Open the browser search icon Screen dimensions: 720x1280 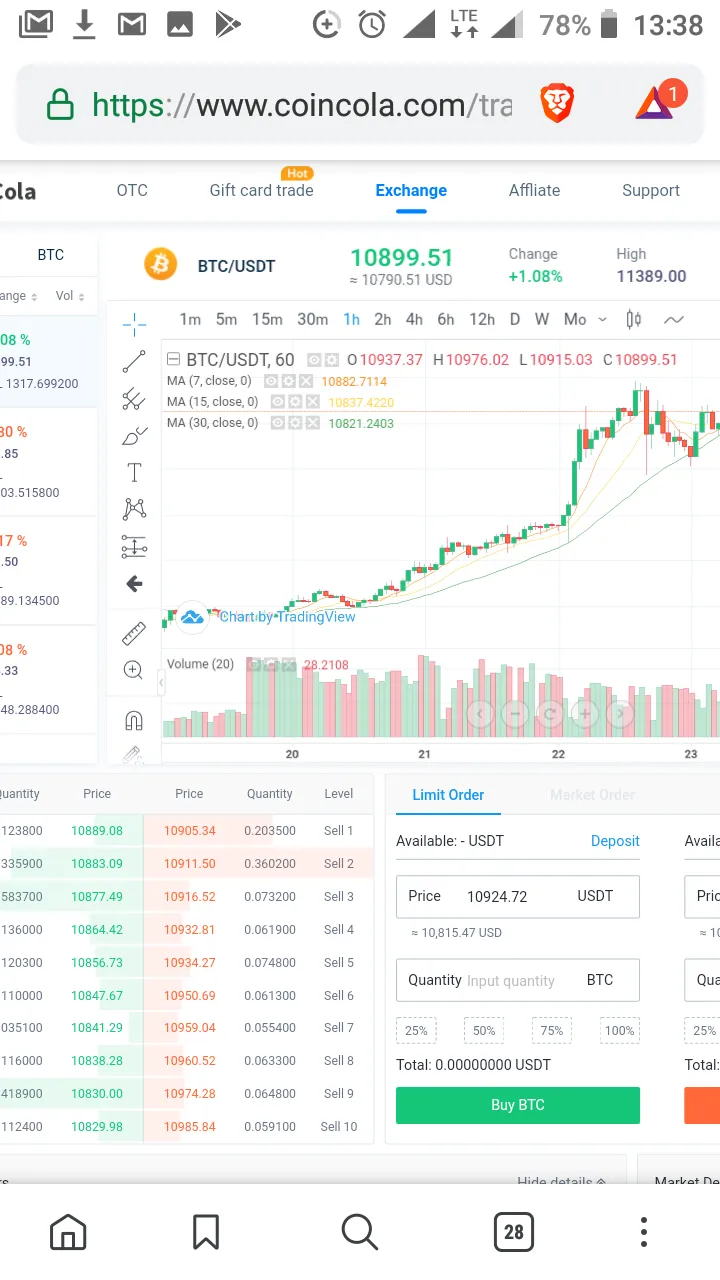coord(359,1232)
